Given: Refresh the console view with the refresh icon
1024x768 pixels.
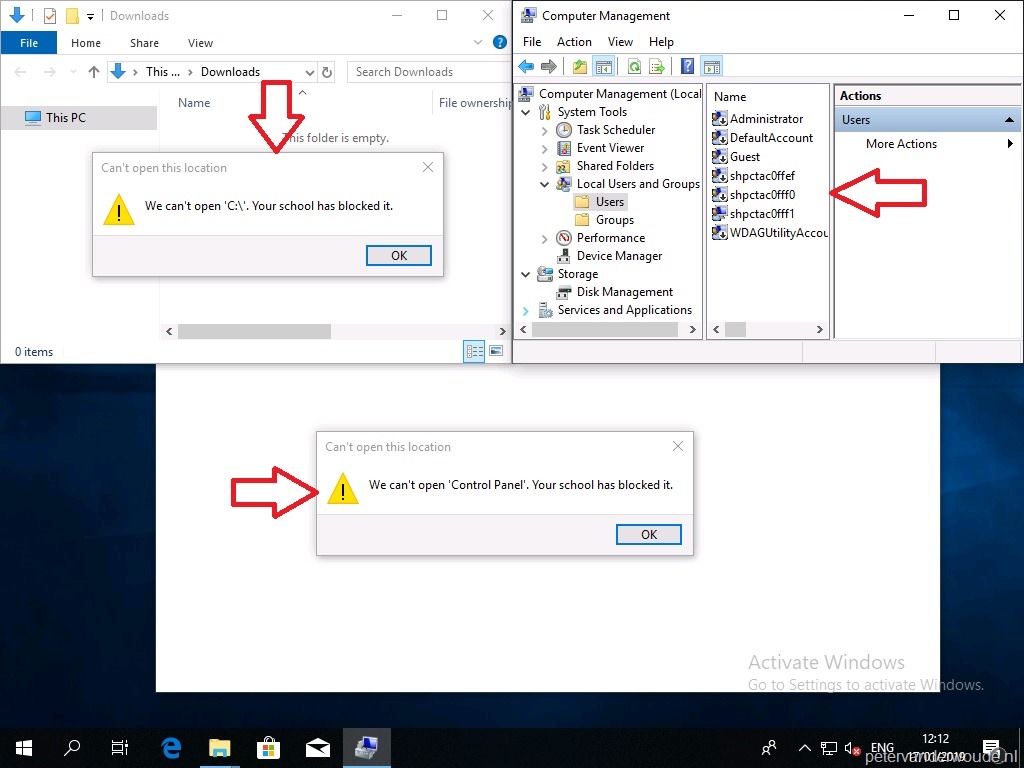Looking at the screenshot, I should click(x=633, y=66).
